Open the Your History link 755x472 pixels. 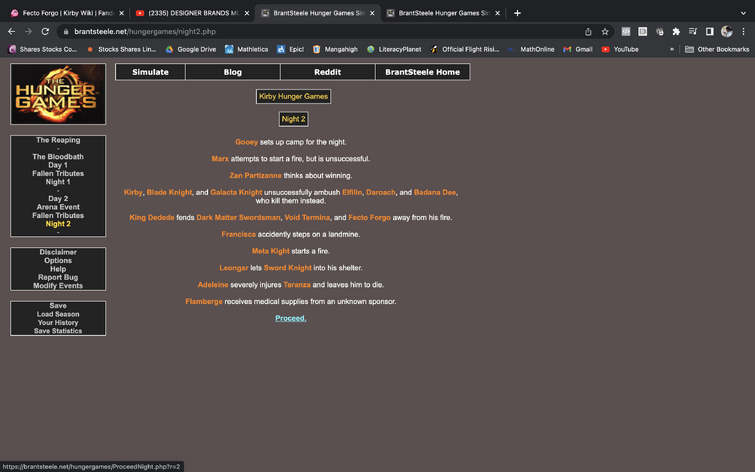pyautogui.click(x=58, y=323)
